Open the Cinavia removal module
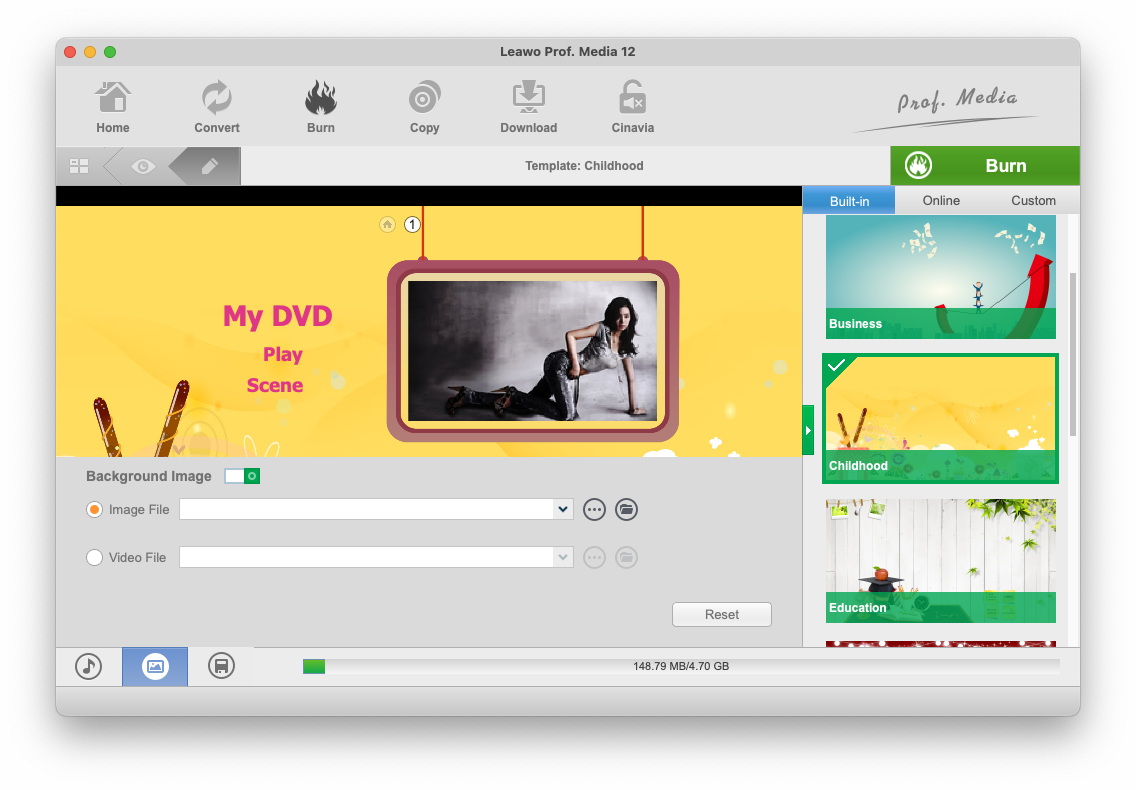 633,107
